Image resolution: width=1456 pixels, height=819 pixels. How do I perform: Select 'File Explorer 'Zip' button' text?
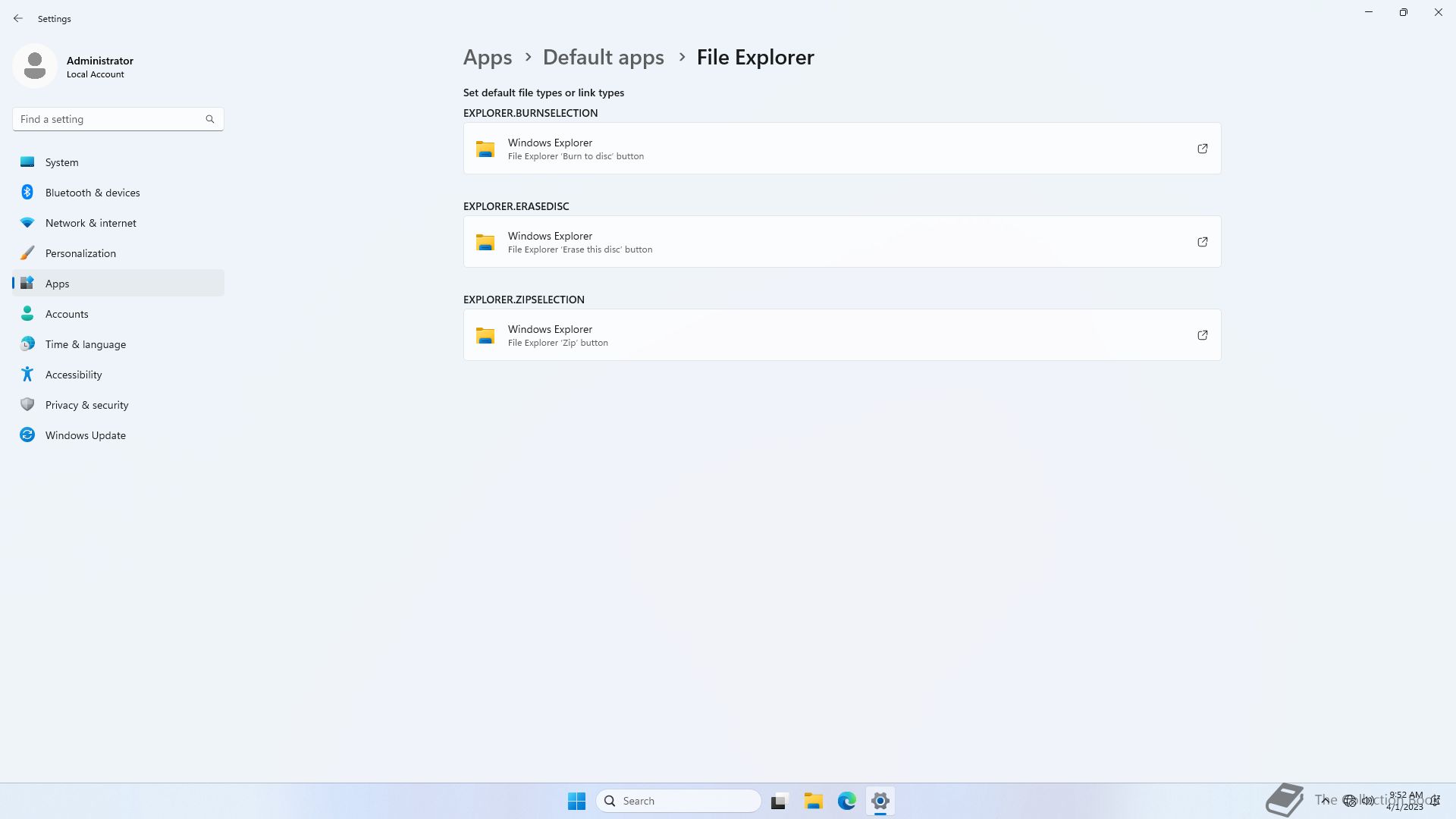pyautogui.click(x=558, y=343)
